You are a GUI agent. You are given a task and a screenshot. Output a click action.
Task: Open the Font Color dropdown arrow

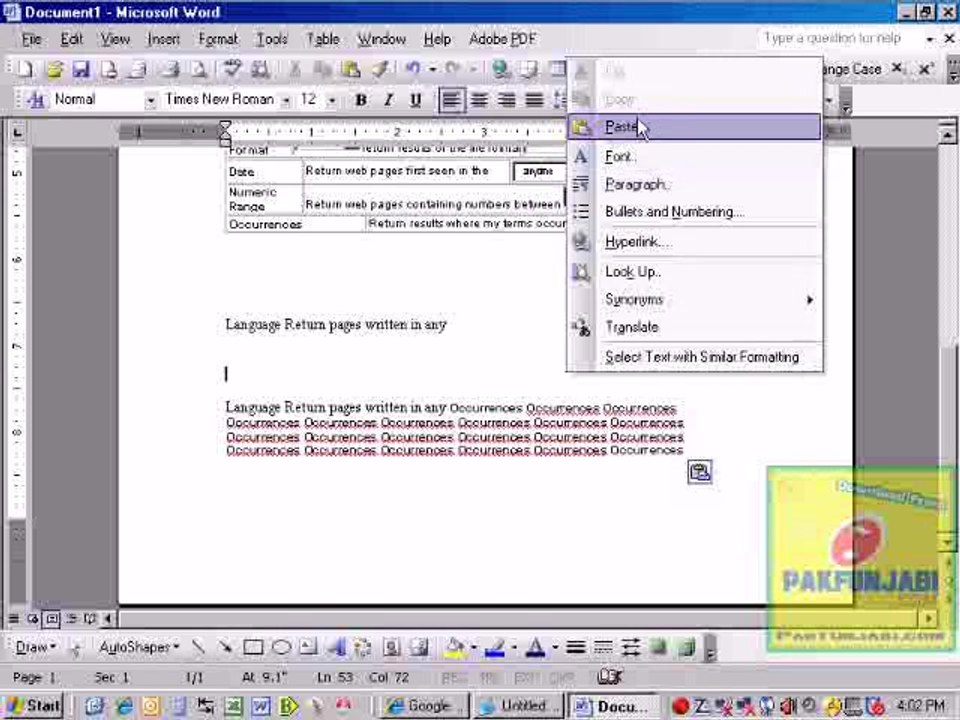tap(555, 648)
